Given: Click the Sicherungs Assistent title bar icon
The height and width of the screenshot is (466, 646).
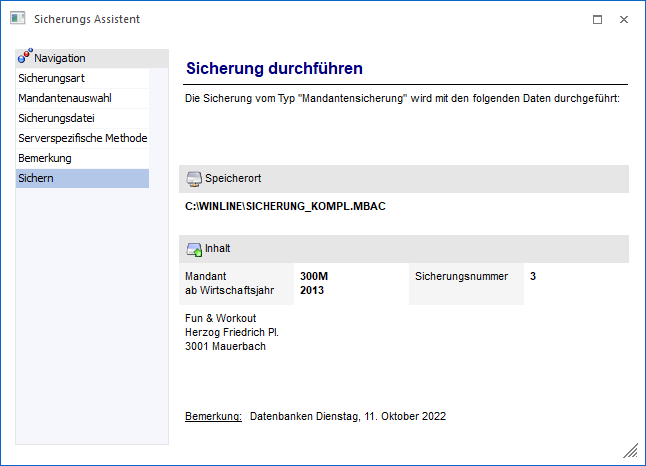Looking at the screenshot, I should [x=17, y=19].
